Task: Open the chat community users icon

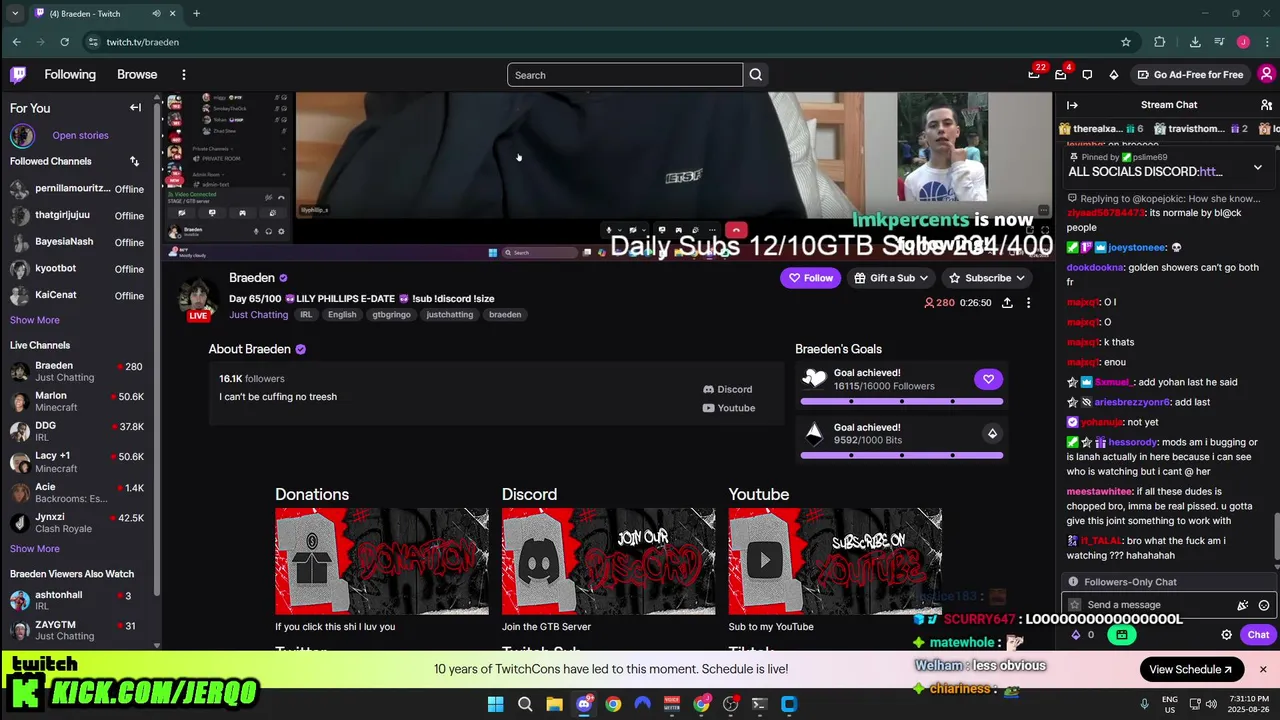Action: pyautogui.click(x=1266, y=105)
